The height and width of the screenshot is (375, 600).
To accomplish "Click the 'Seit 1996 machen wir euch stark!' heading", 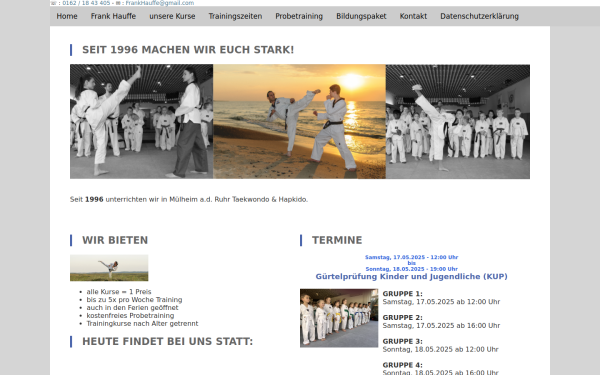I will tap(188, 50).
